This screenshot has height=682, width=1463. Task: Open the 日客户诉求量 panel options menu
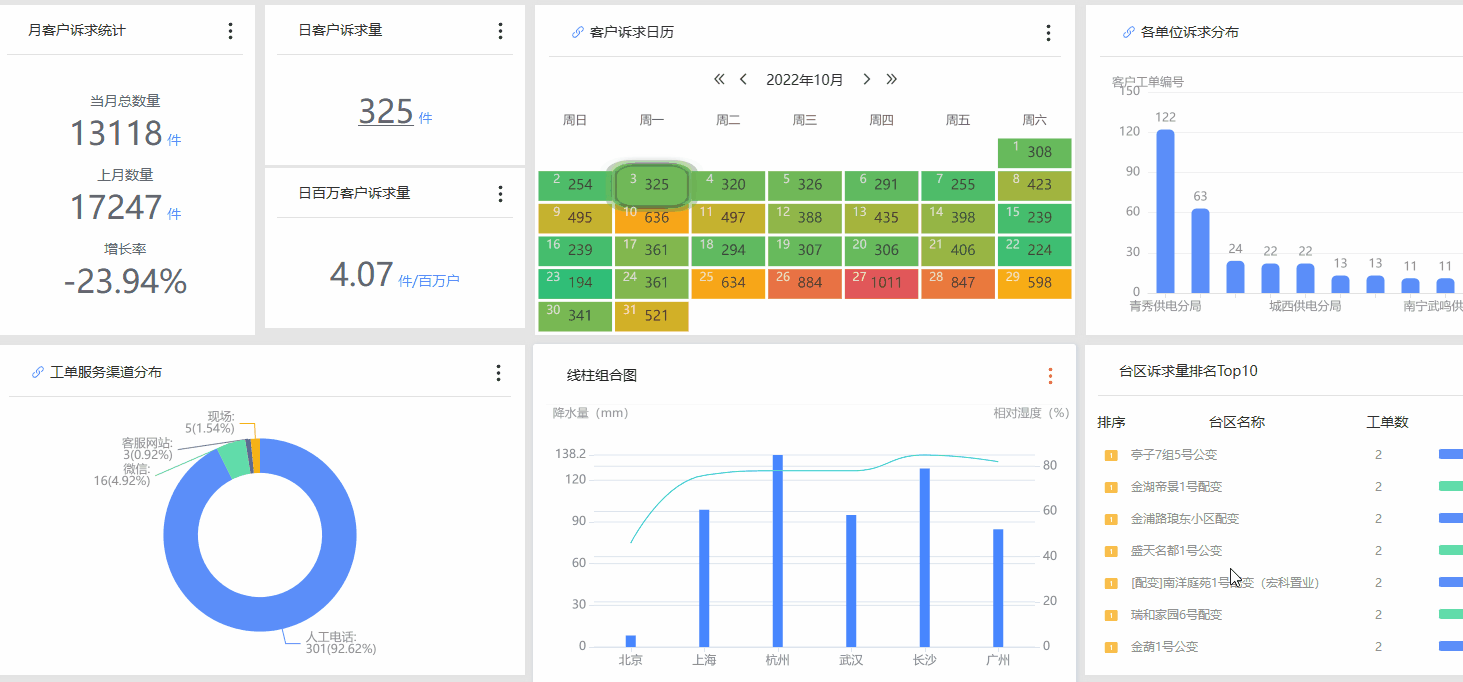click(500, 31)
